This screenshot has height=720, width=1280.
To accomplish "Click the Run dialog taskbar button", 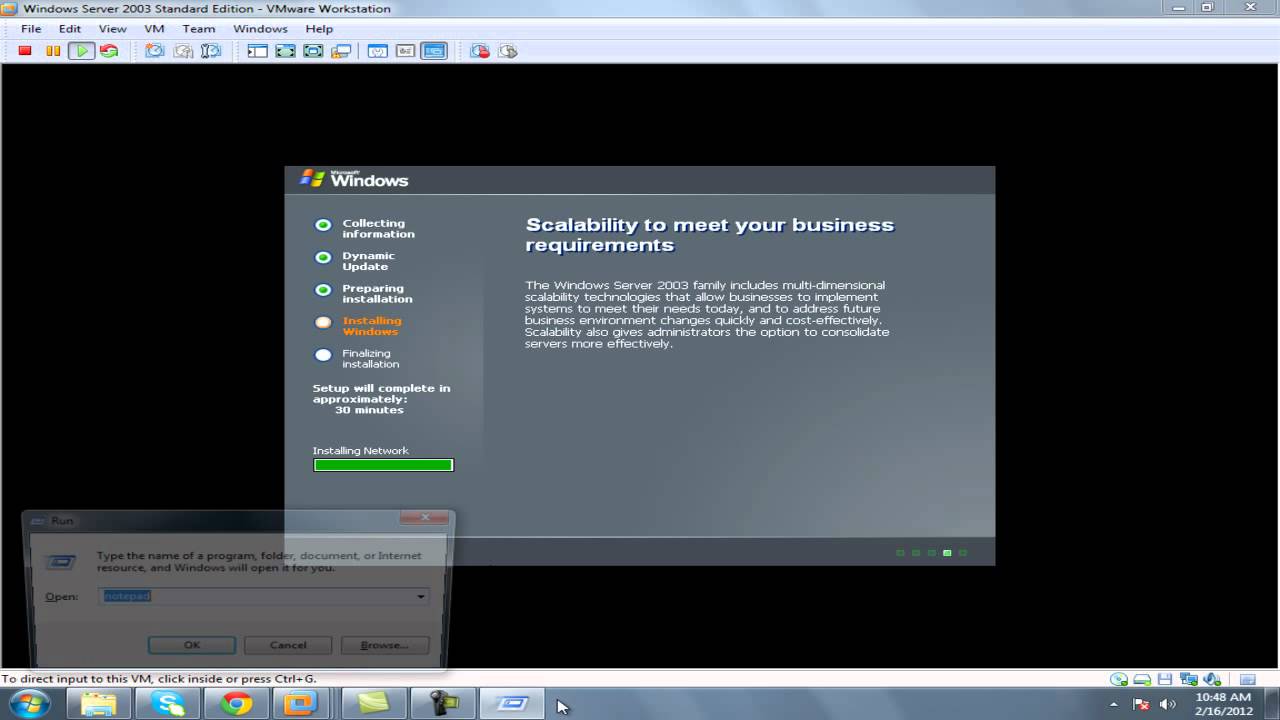I will 512,704.
